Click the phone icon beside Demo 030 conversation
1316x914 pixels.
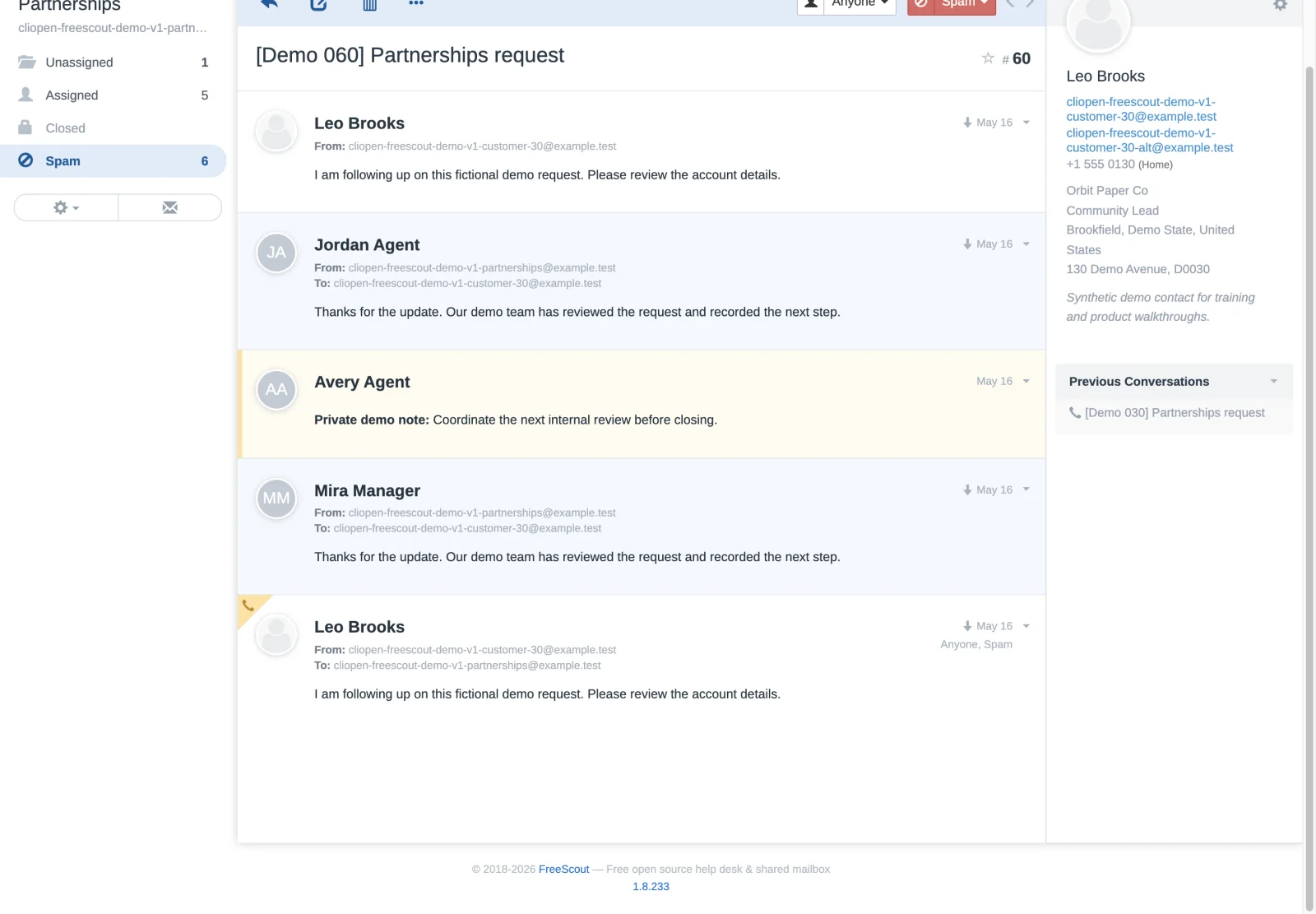[1074, 413]
